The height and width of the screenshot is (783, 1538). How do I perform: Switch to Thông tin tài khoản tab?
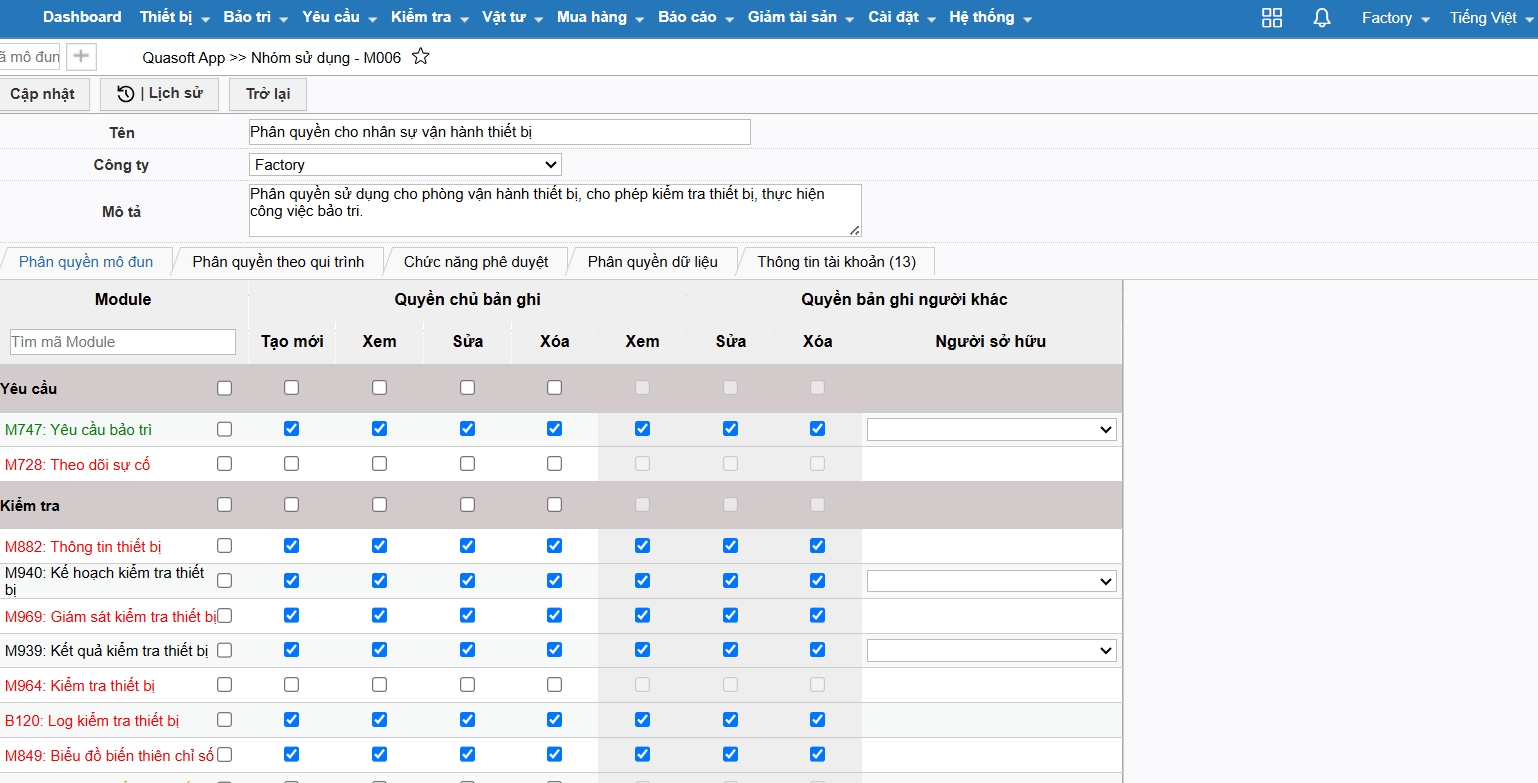836,262
